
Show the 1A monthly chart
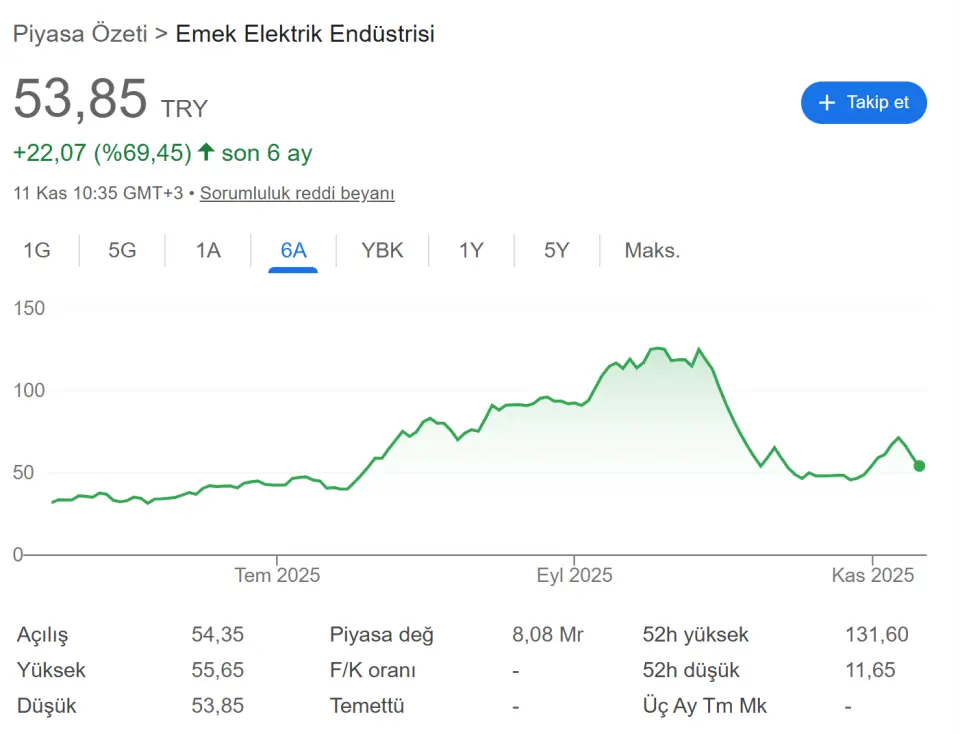coord(208,250)
